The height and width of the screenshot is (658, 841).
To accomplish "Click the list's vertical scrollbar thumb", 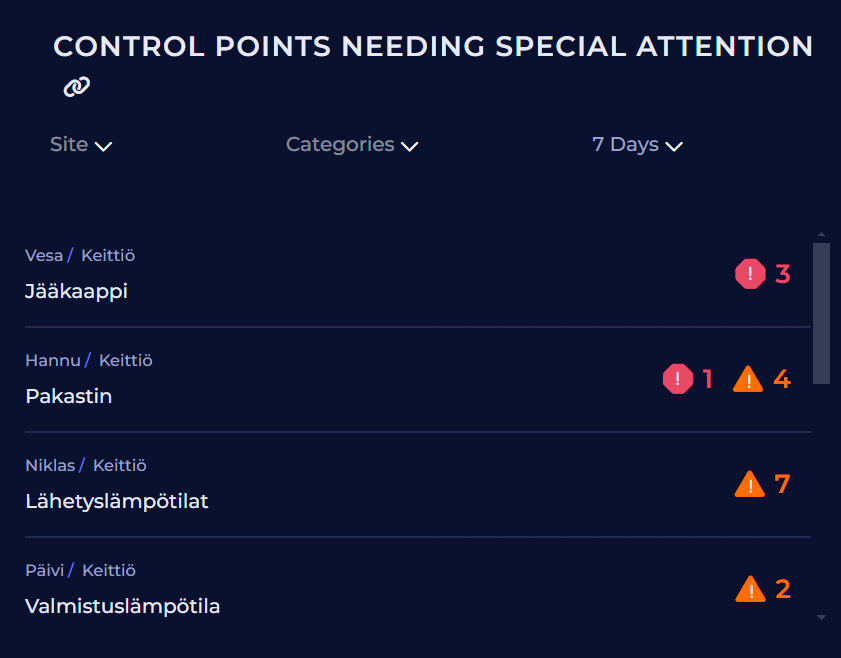I will 821,312.
